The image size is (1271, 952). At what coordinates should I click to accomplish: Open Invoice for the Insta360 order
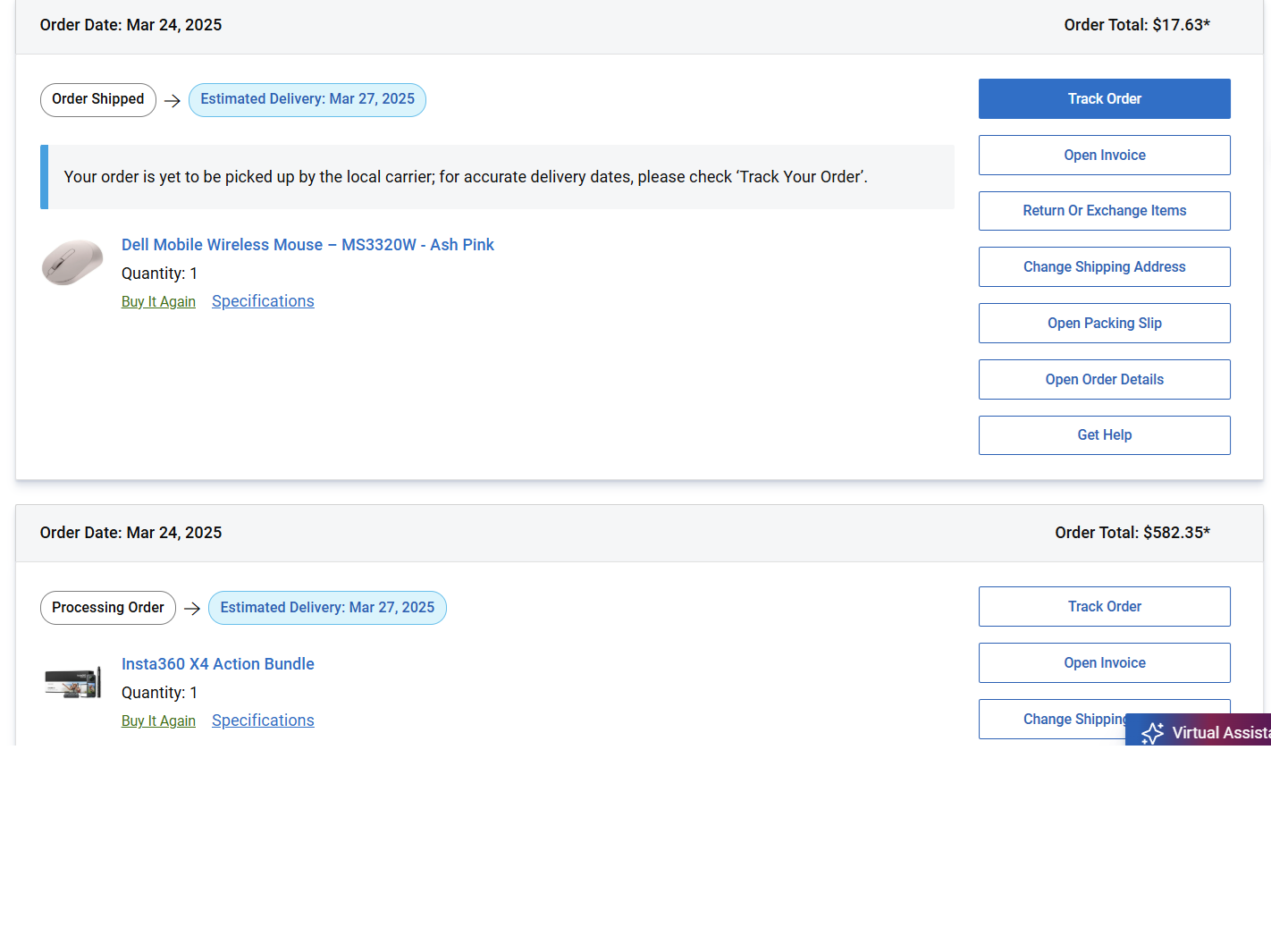click(1104, 662)
